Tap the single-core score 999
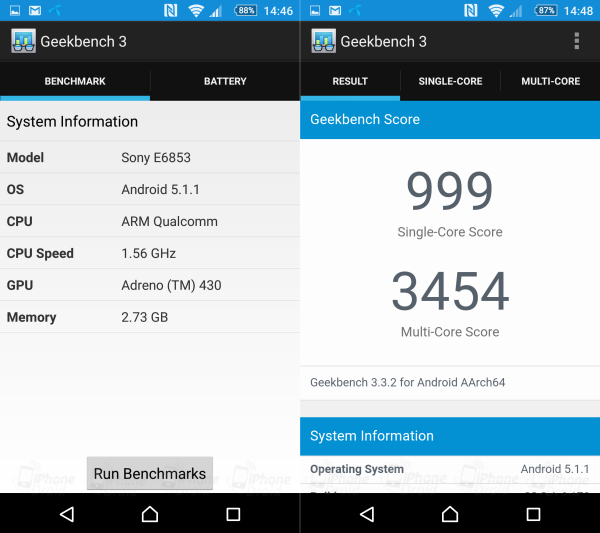Screen dimensions: 600x533 [x=450, y=190]
